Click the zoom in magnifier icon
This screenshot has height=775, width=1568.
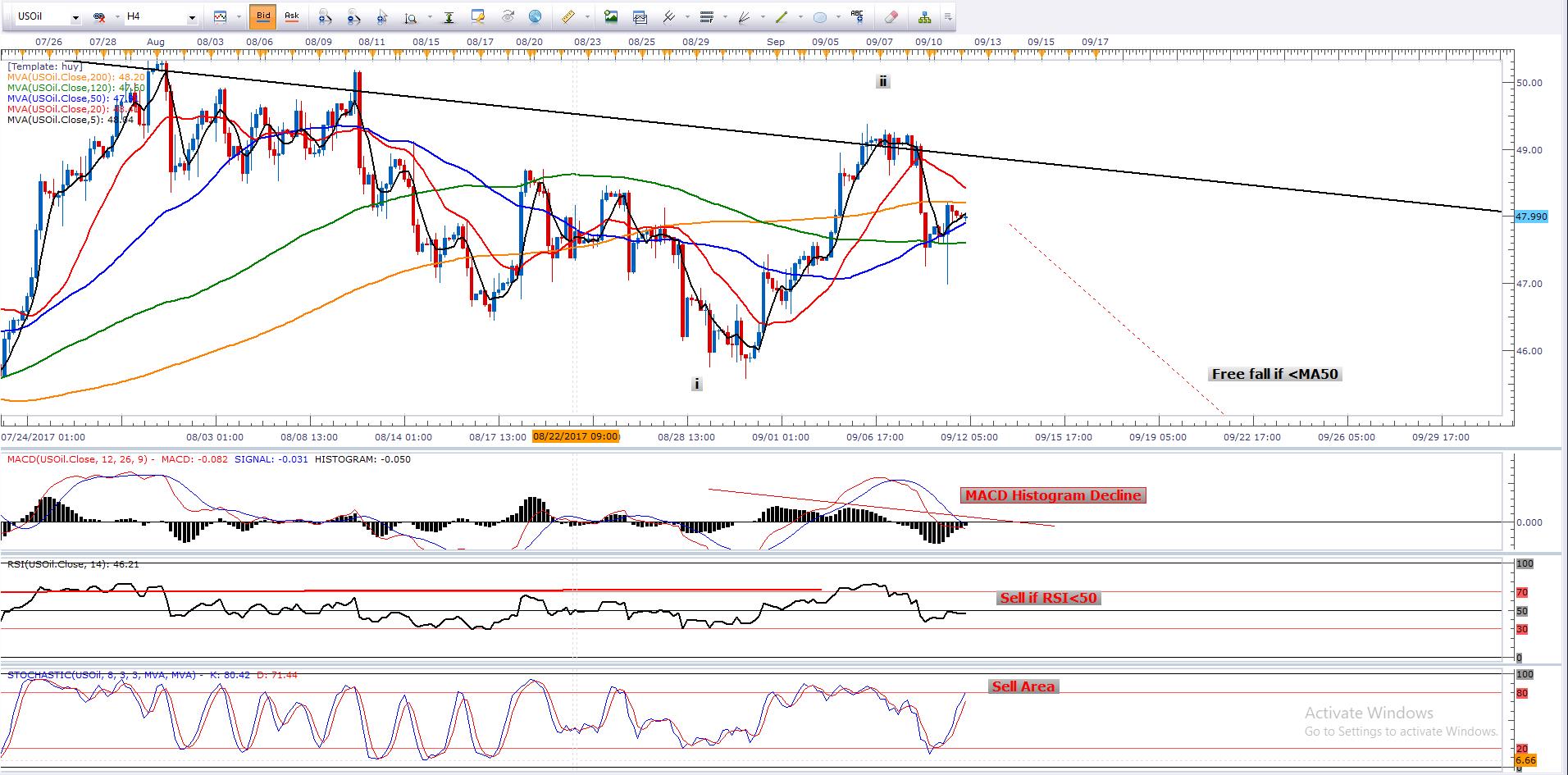click(325, 16)
